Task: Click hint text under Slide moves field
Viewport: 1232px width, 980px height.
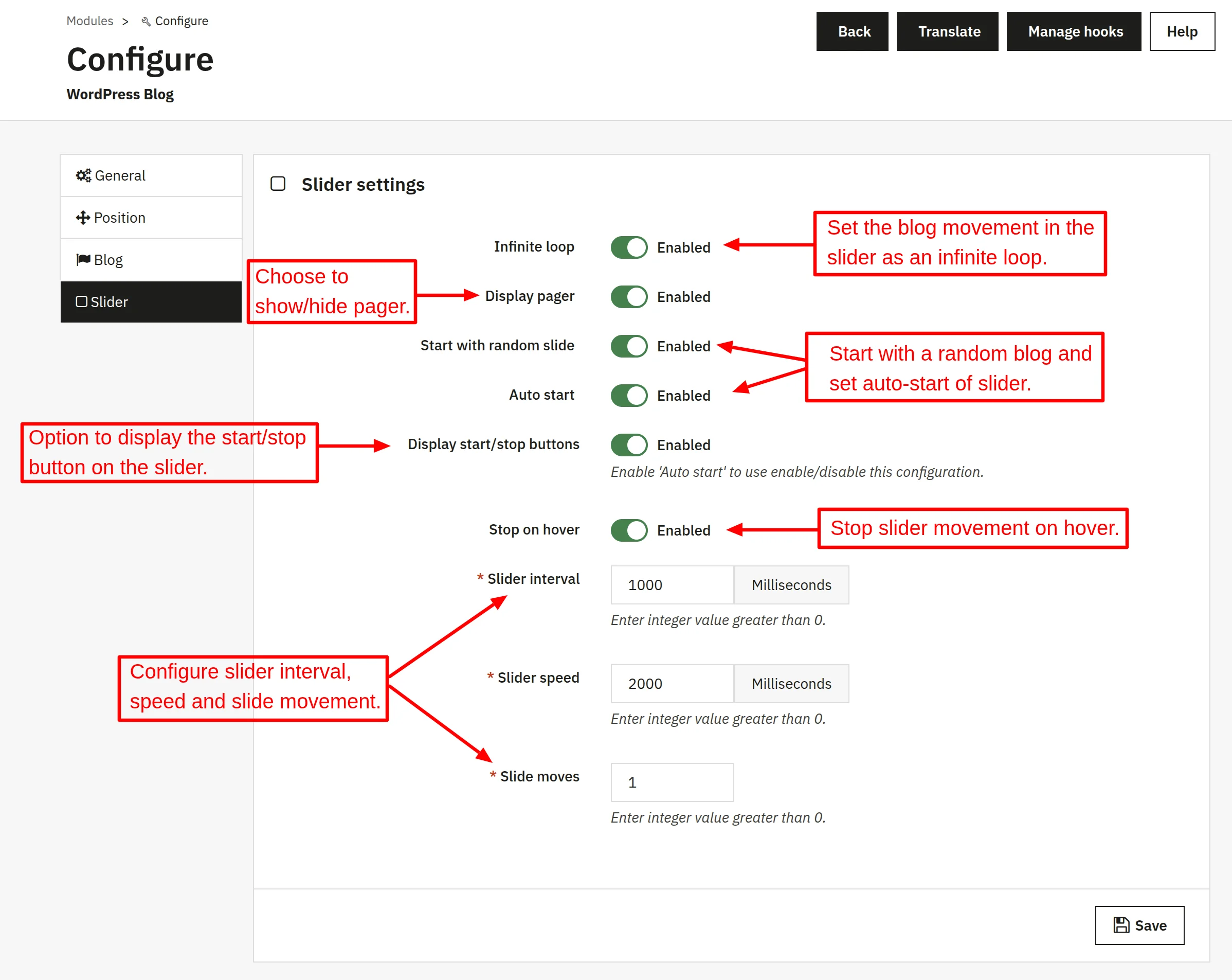Action: (718, 817)
